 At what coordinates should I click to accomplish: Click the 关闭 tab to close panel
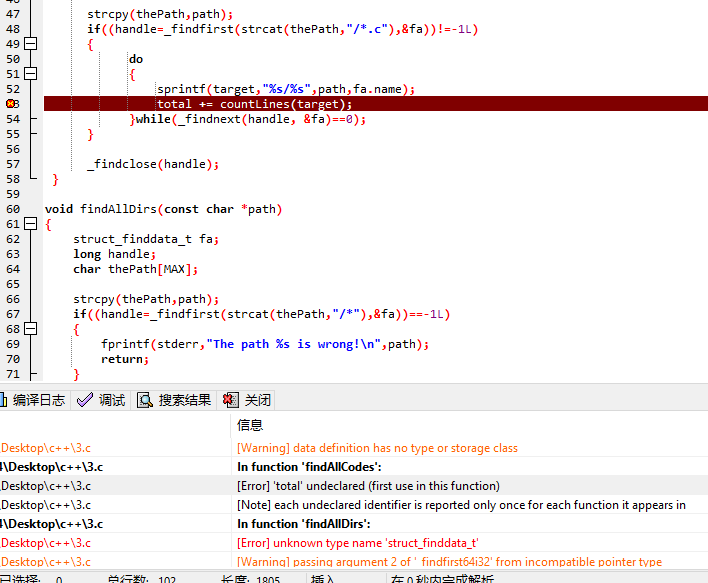[x=257, y=400]
